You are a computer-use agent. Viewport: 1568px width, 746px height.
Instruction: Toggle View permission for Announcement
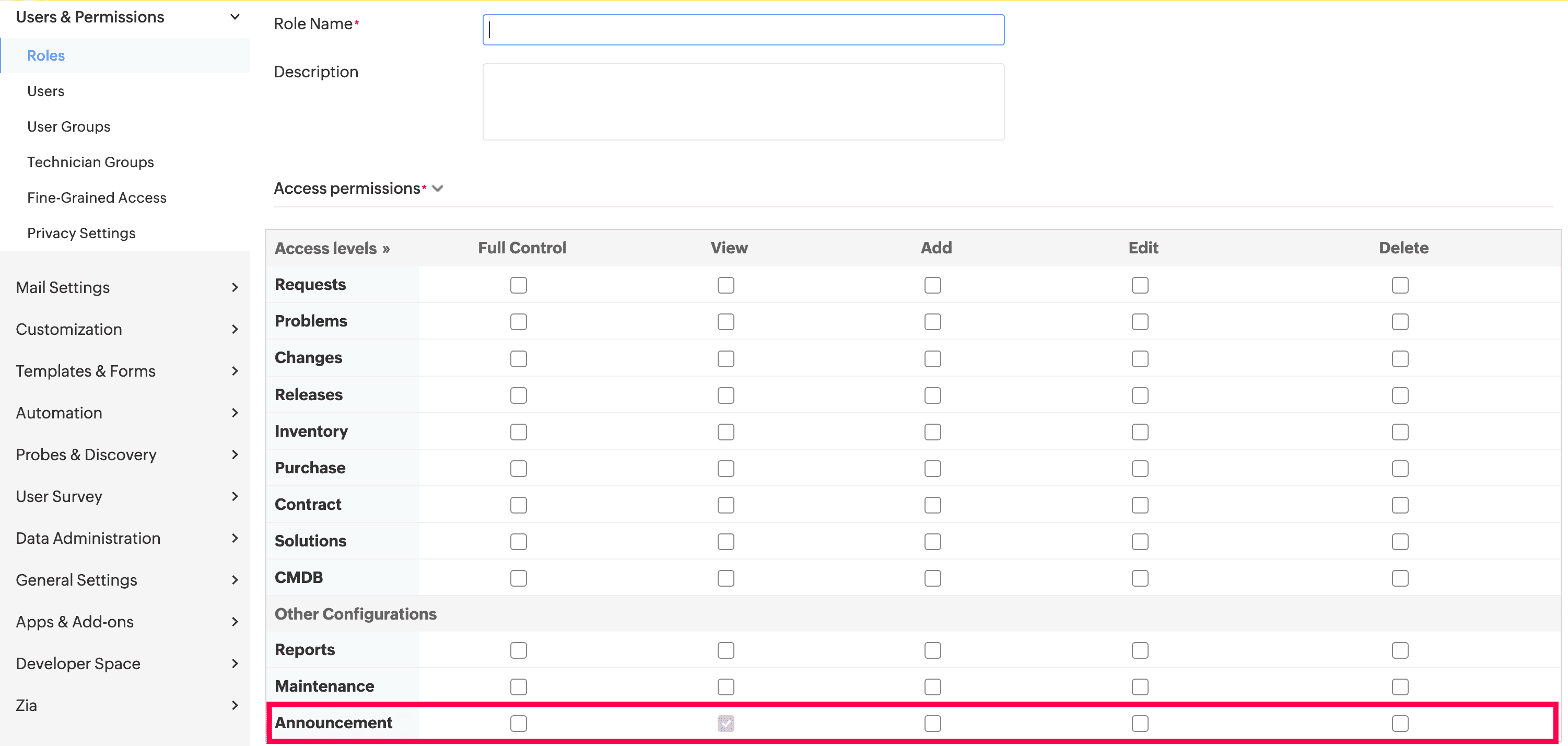727,722
